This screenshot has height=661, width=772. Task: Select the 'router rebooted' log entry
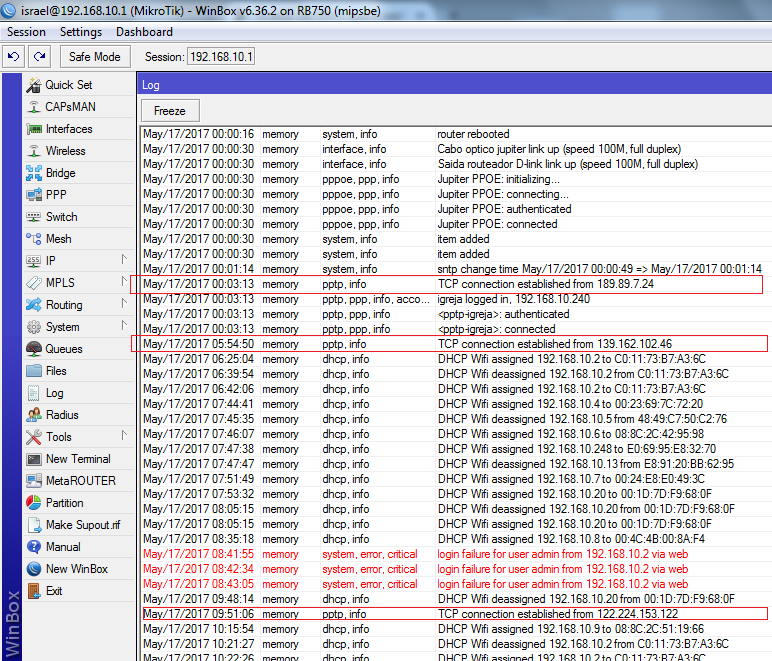click(456, 134)
